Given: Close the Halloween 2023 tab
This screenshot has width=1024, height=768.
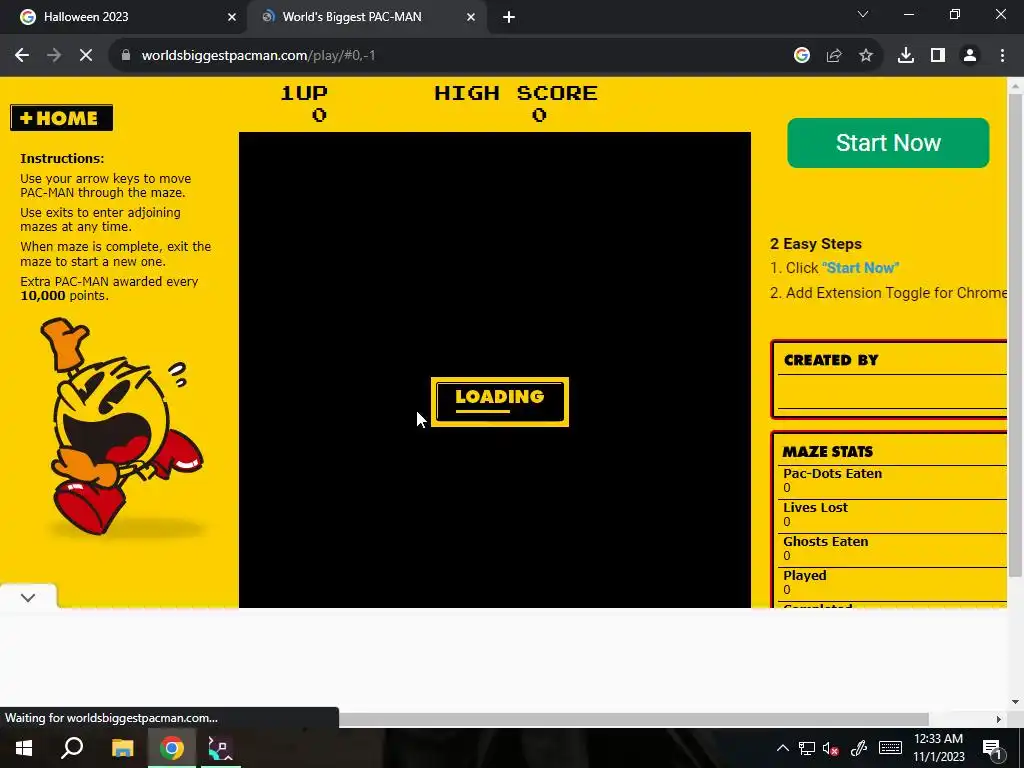Looking at the screenshot, I should coord(232,17).
